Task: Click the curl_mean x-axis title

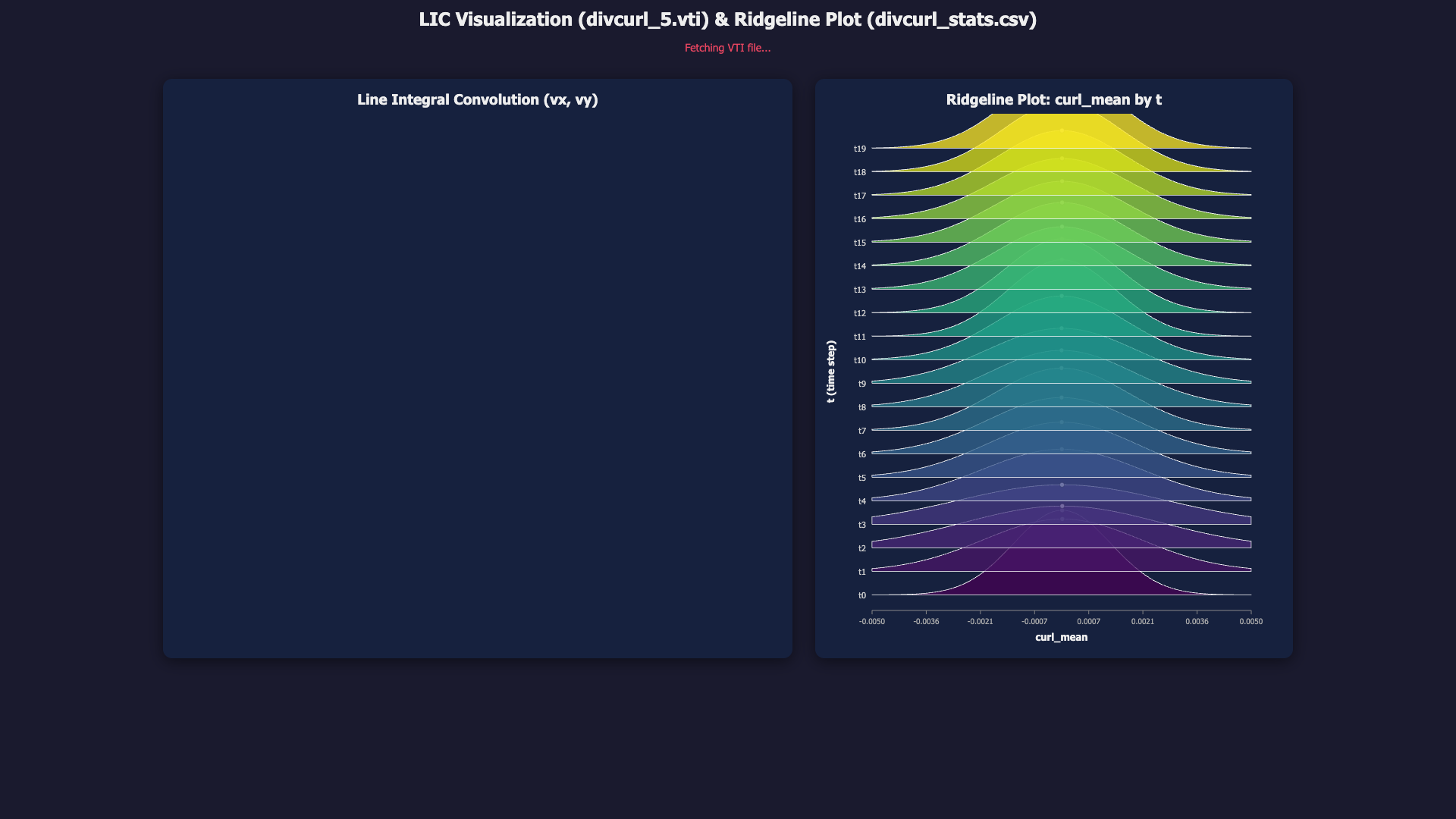Action: (x=1062, y=637)
